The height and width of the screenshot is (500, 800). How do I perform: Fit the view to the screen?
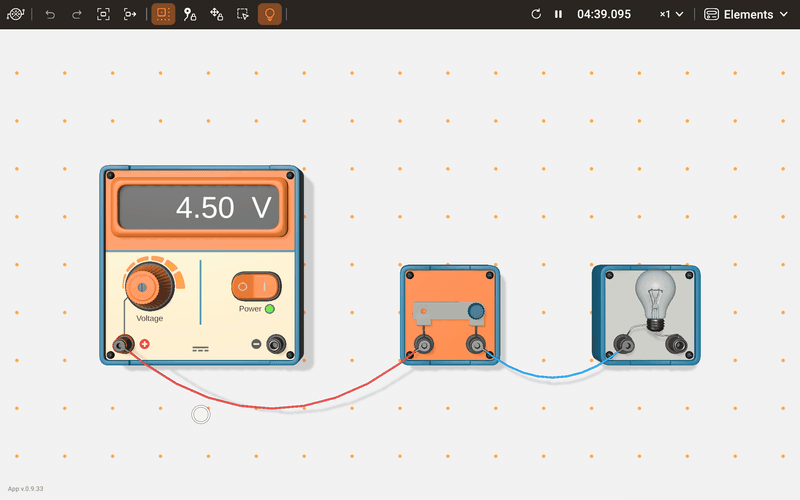pos(104,14)
